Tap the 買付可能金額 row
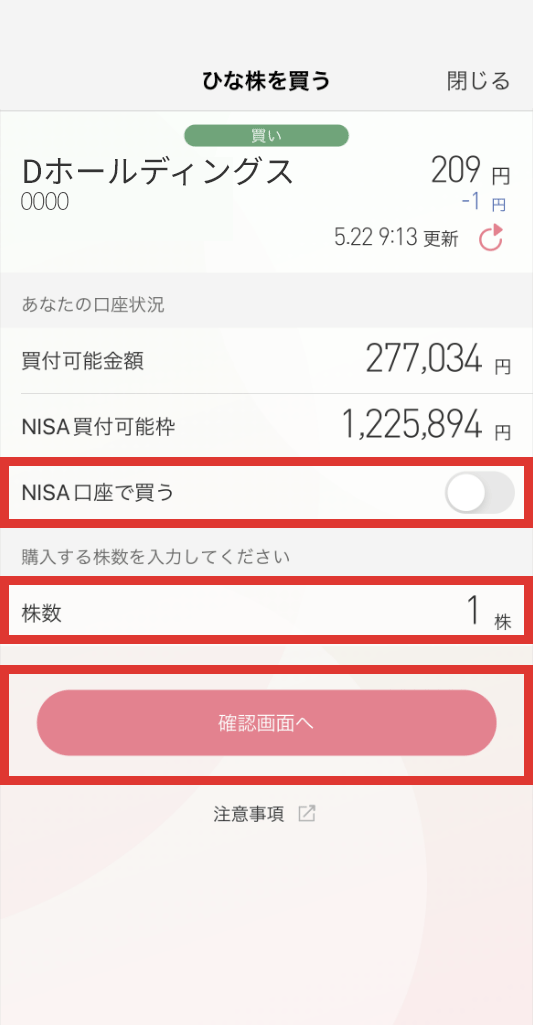Screen dimensions: 533x1025 pyautogui.click(x=266, y=361)
